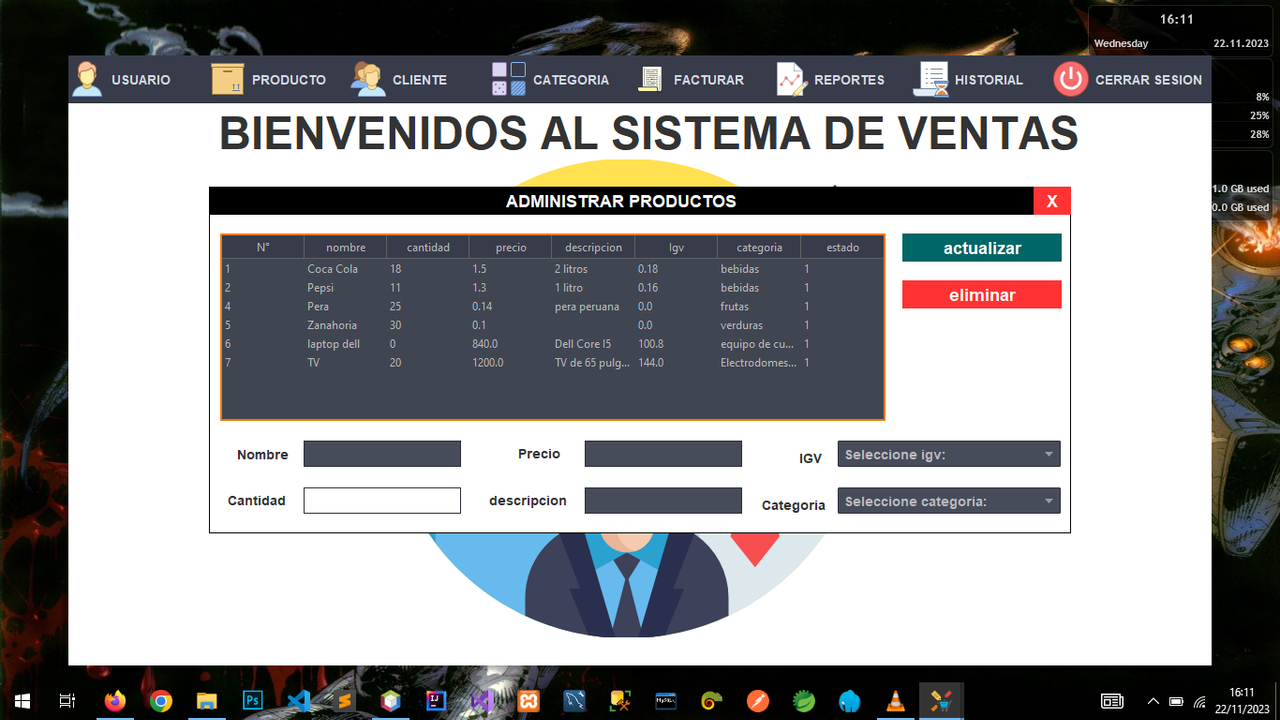Expand hidden system tray icons chevron
This screenshot has width=1280, height=720.
pyautogui.click(x=1153, y=702)
